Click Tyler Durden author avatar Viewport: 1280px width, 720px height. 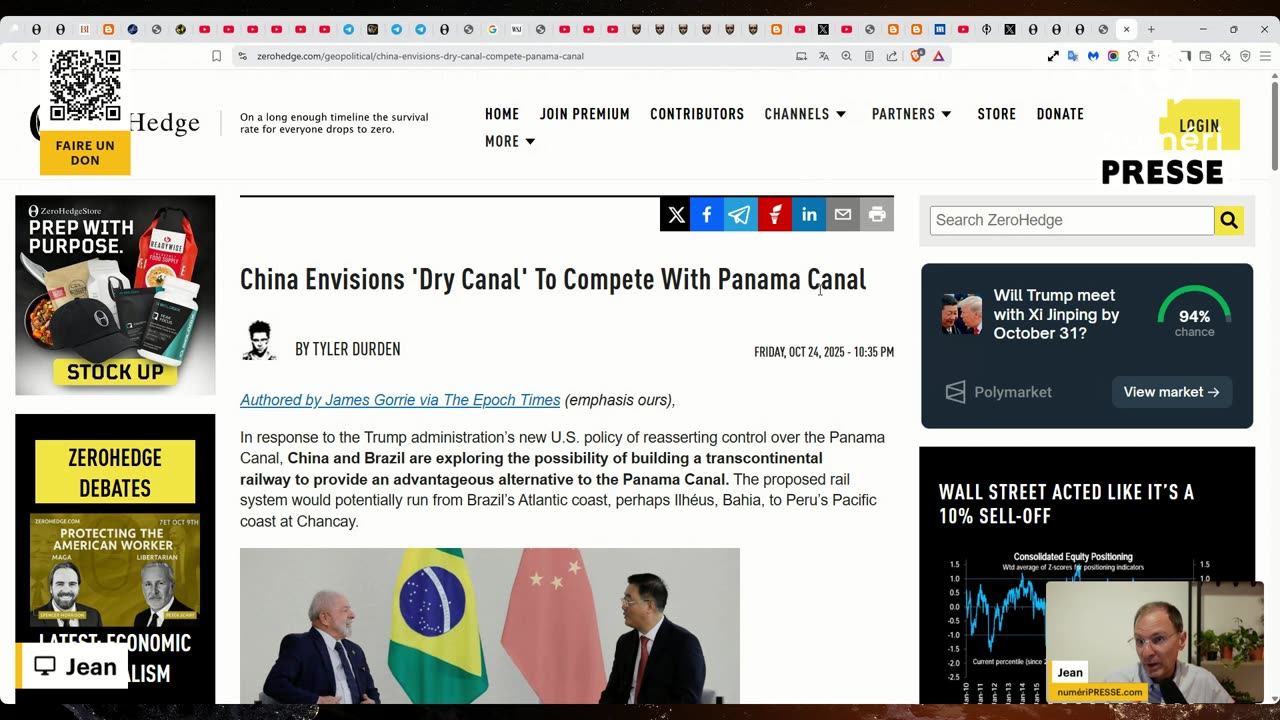[x=259, y=341]
